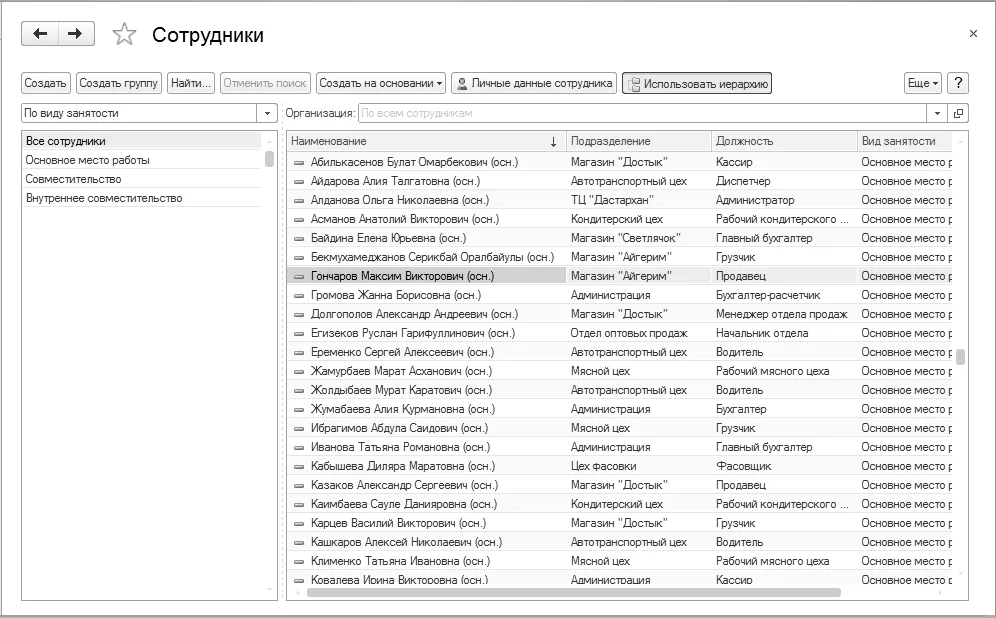Click the left filter list scrollbar thumb
The height and width of the screenshot is (618, 996).
[x=269, y=159]
